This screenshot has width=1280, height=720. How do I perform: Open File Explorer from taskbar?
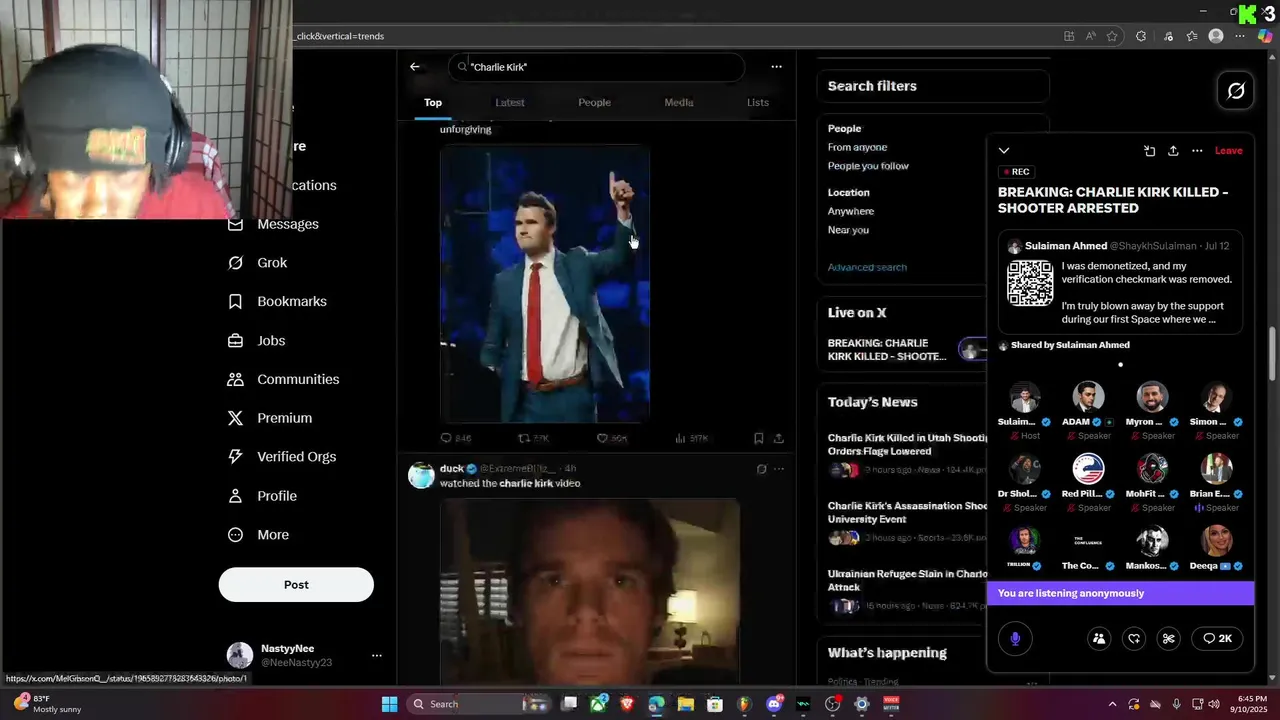[686, 704]
